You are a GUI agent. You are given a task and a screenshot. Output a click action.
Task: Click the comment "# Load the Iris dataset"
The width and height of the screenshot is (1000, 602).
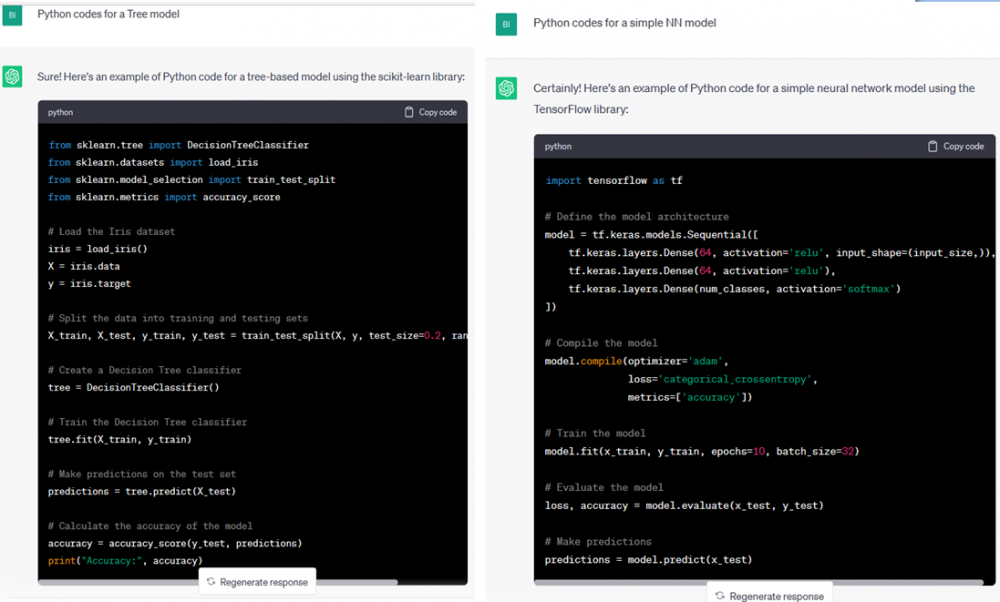click(x=111, y=231)
